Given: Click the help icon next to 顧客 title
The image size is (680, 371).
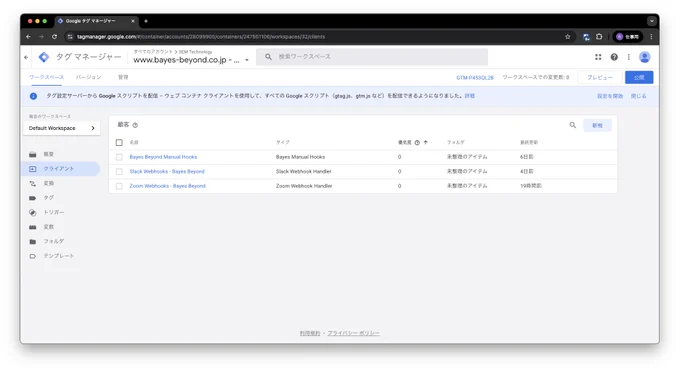Looking at the screenshot, I should [x=135, y=125].
